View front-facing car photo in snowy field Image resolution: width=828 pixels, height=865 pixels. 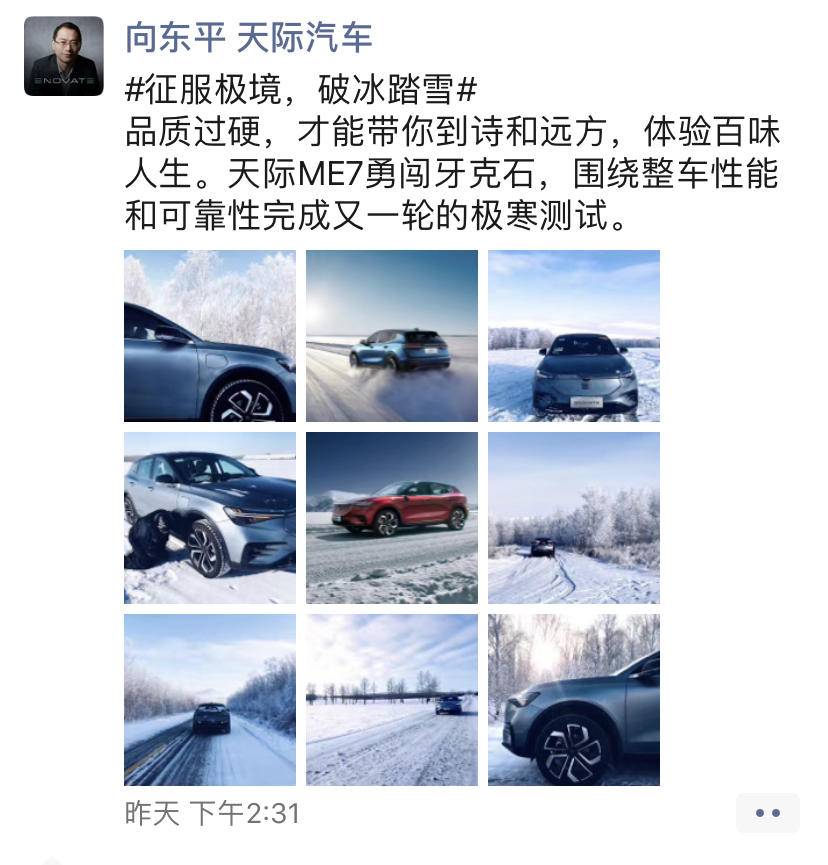574,336
